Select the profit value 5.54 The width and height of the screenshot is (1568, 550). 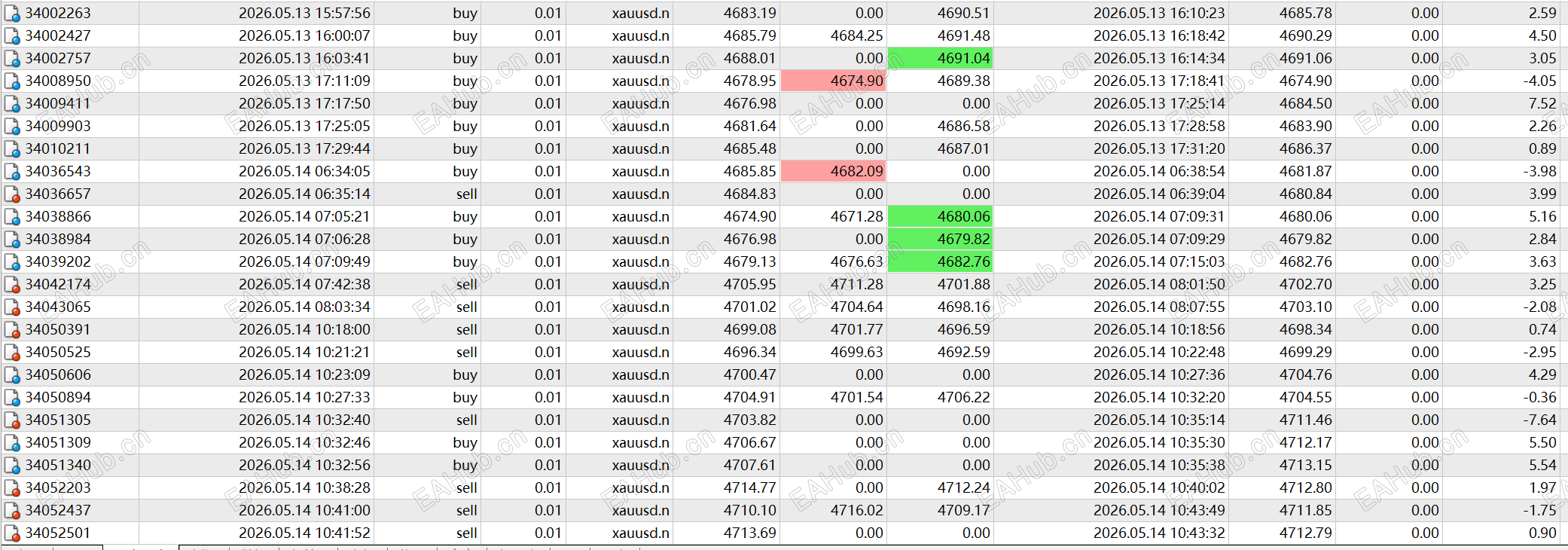[x=1542, y=465]
